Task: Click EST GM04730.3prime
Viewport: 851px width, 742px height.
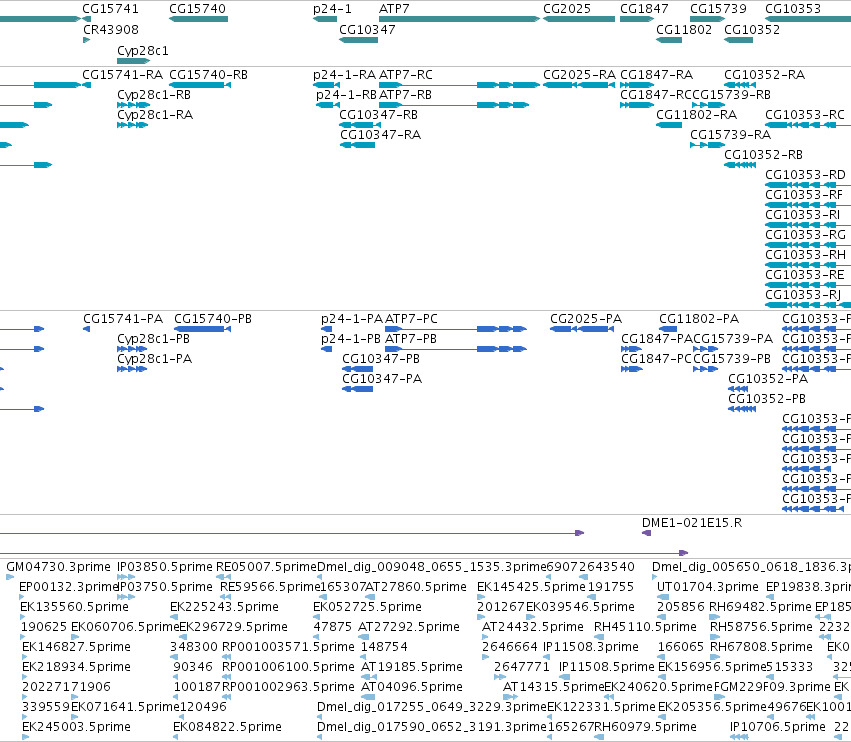Action: point(59,567)
